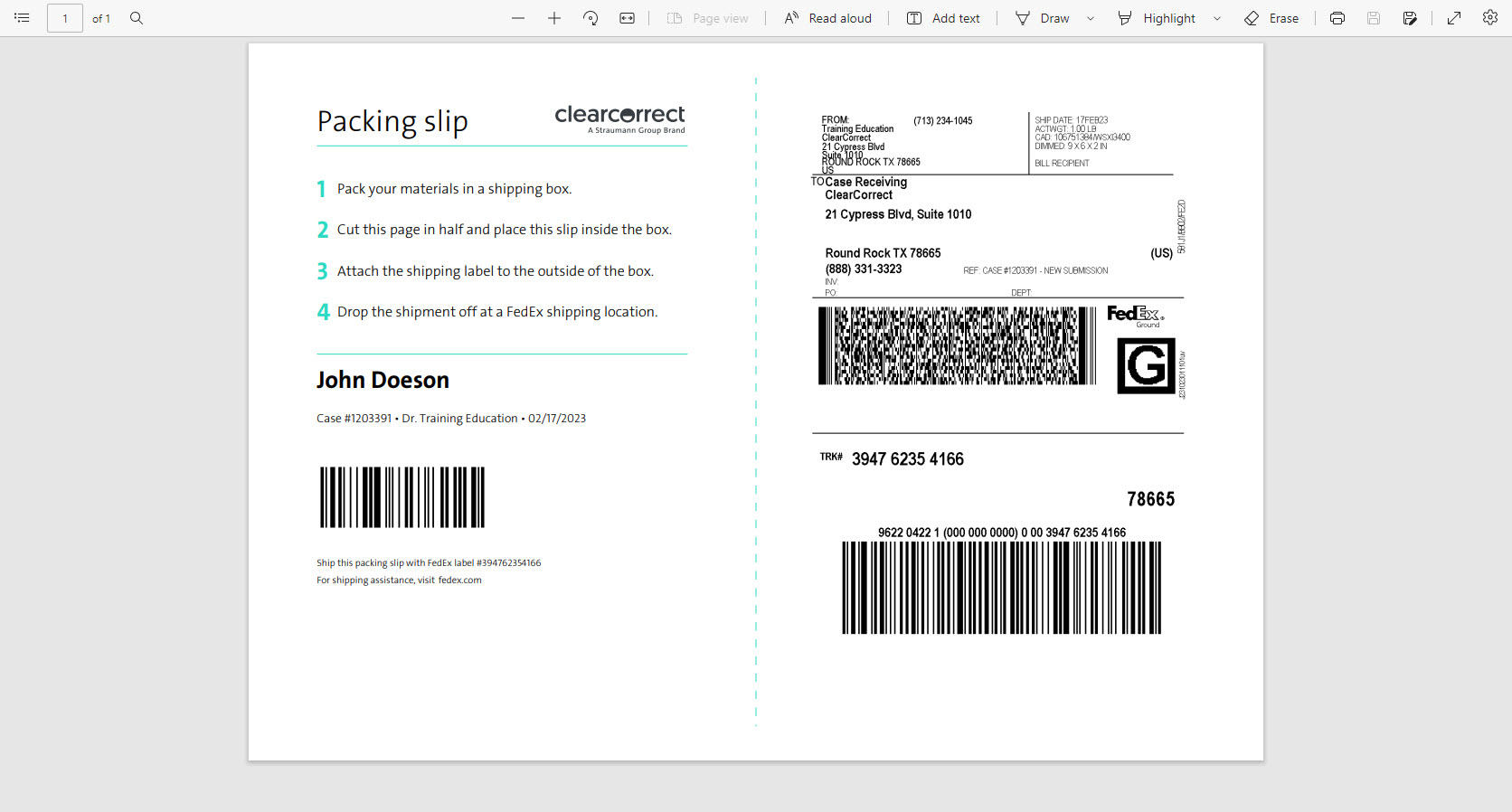Open the find in document search
1512x812 pixels.
[137, 18]
